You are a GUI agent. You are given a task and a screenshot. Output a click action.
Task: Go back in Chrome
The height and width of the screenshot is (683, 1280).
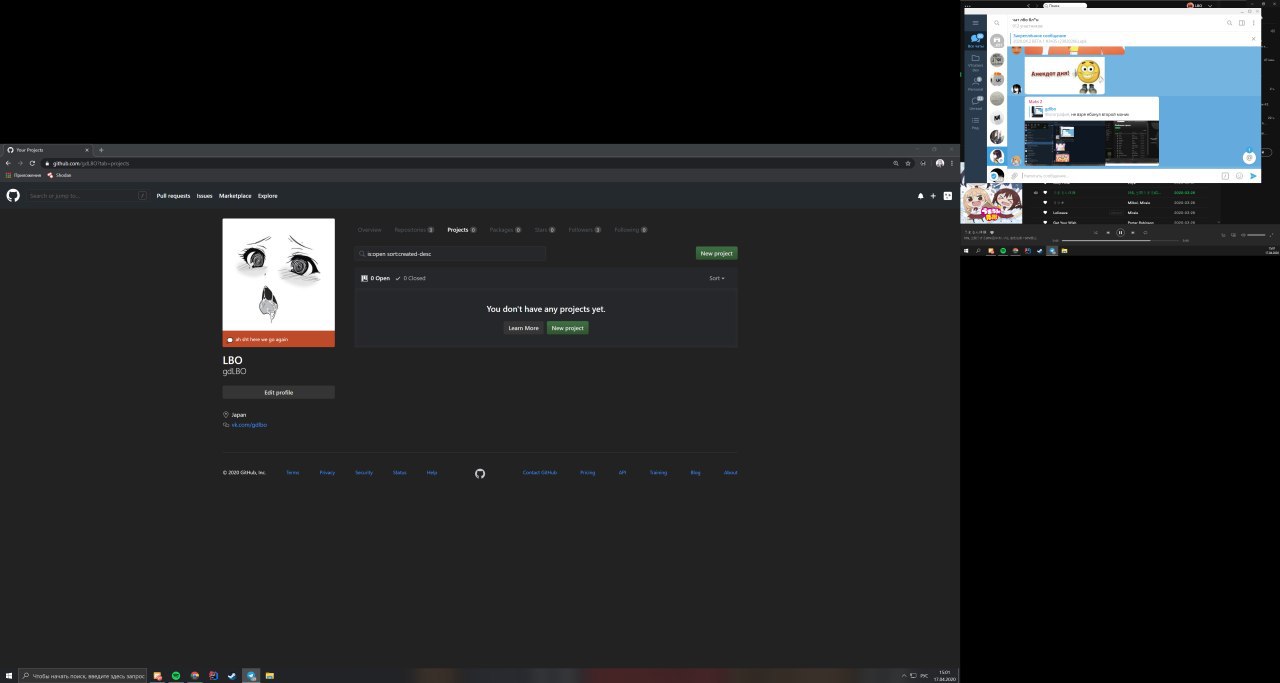tap(9, 163)
